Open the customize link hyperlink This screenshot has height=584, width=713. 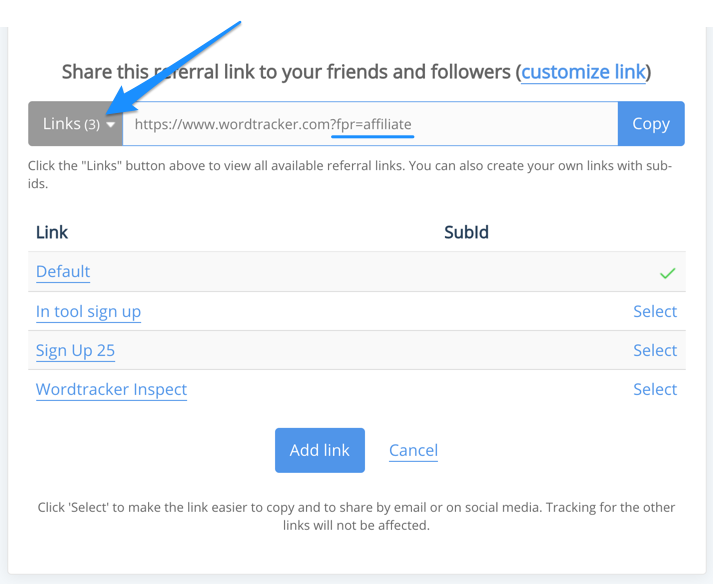pyautogui.click(x=583, y=72)
